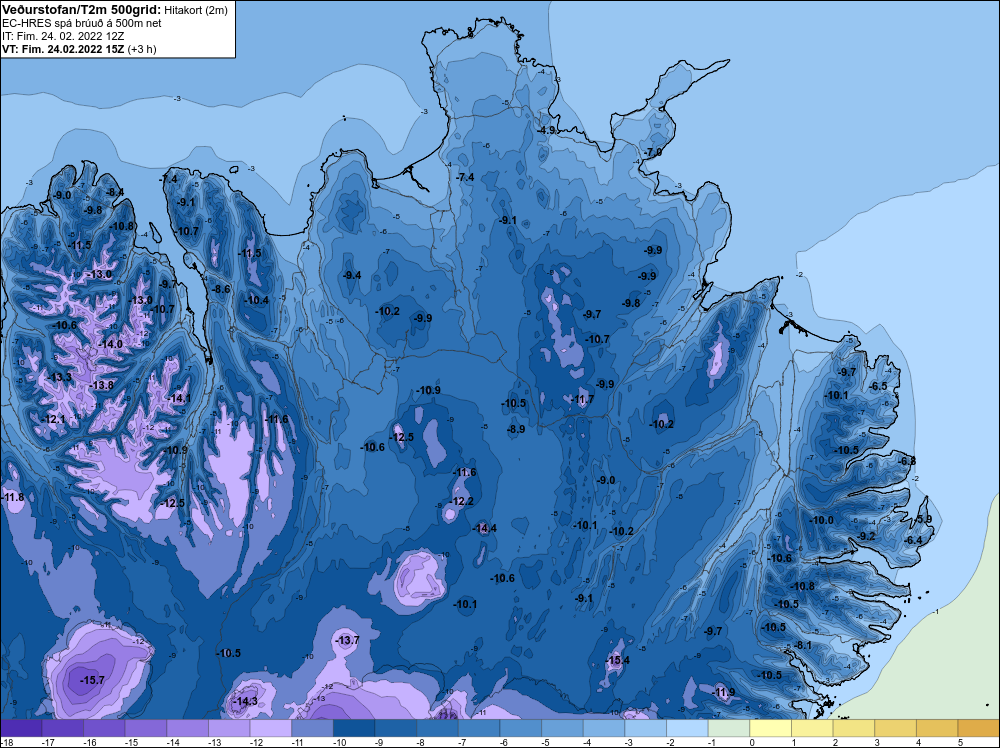Click the -11.8 temperature value

click(x=13, y=497)
